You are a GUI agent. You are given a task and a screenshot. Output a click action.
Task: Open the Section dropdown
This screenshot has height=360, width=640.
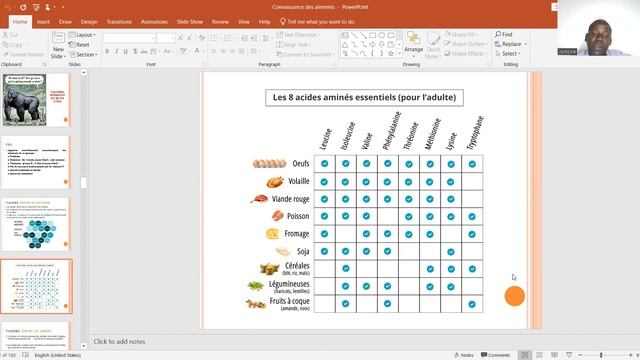tap(84, 54)
